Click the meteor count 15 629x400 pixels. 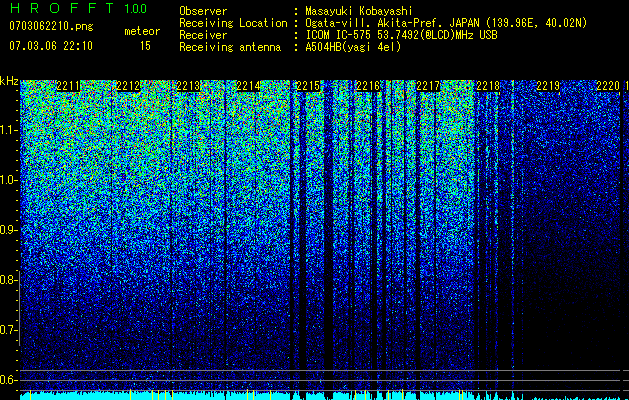pos(145,46)
